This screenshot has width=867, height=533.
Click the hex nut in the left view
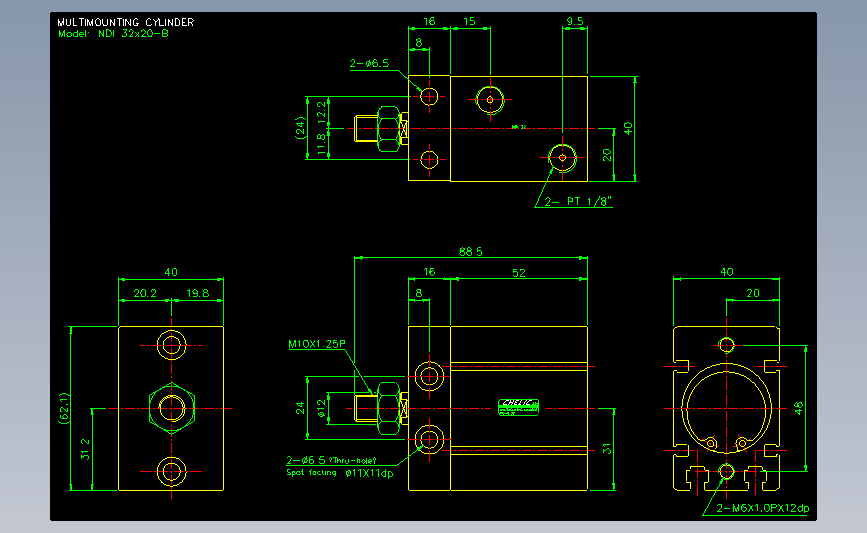171,409
